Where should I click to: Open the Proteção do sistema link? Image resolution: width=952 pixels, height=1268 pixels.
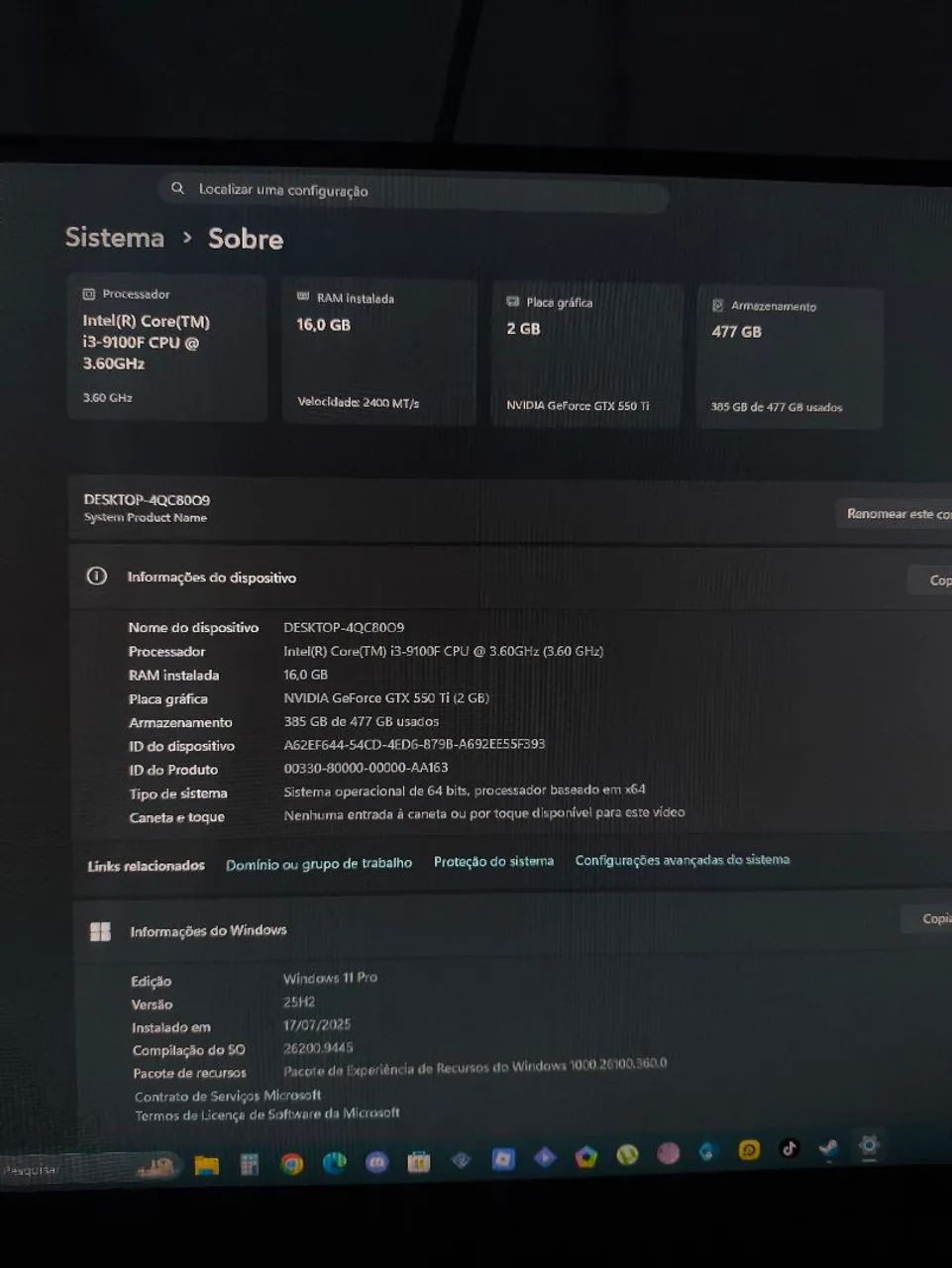(493, 861)
